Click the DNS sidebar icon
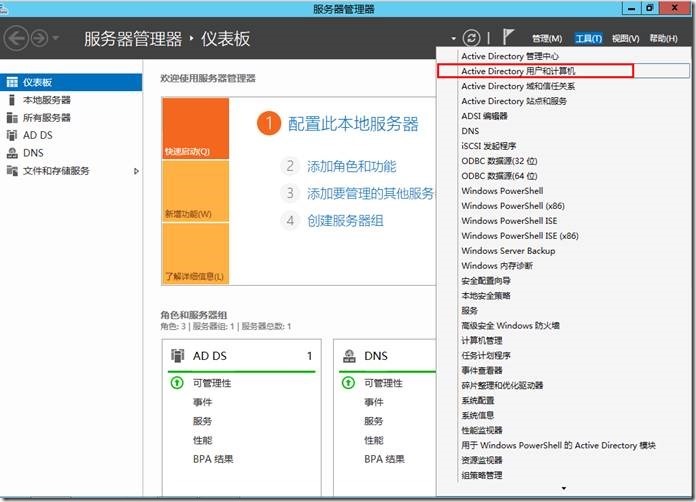The width and height of the screenshot is (696, 502). tap(12, 153)
